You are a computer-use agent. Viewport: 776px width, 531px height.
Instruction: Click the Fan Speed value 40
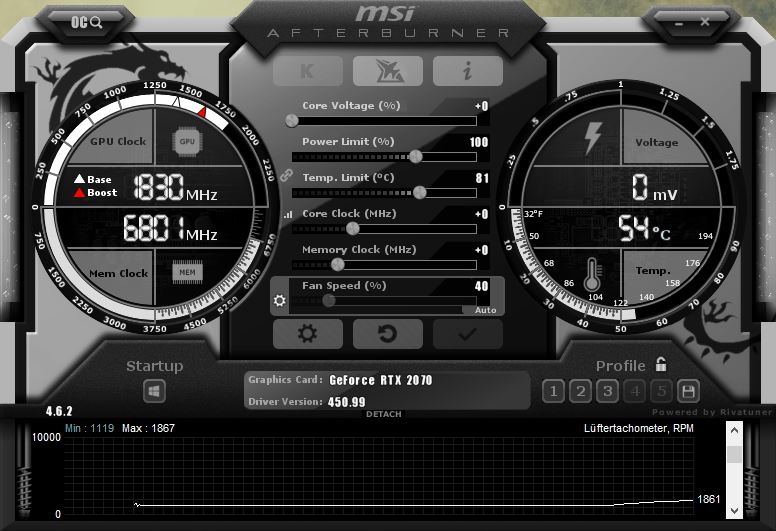tap(482, 286)
